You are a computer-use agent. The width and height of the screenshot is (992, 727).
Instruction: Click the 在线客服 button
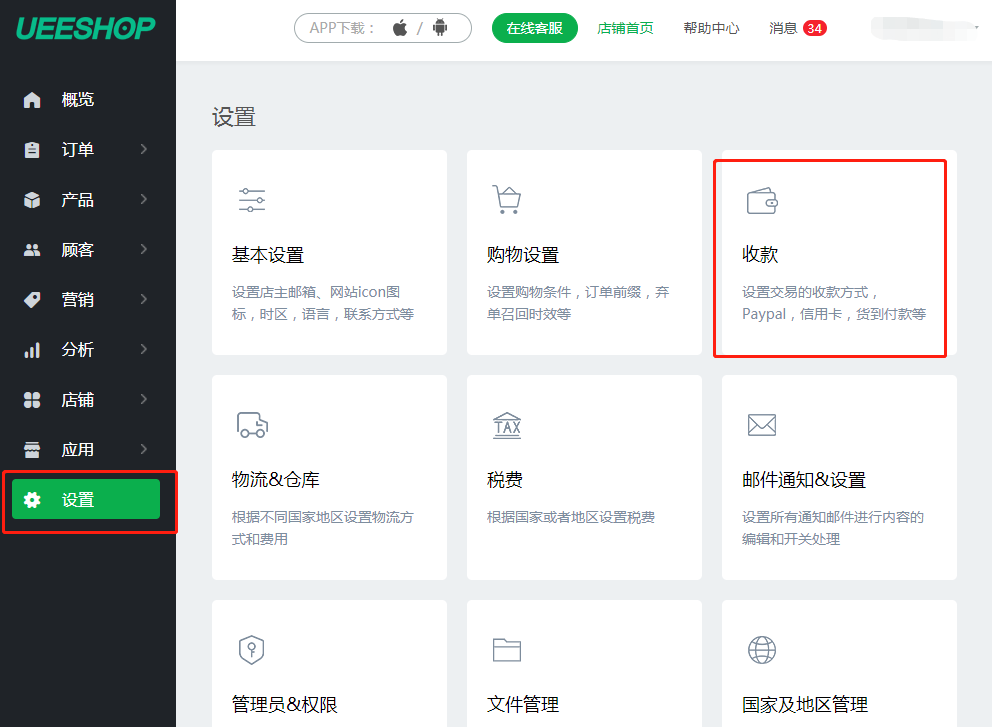pyautogui.click(x=535, y=28)
